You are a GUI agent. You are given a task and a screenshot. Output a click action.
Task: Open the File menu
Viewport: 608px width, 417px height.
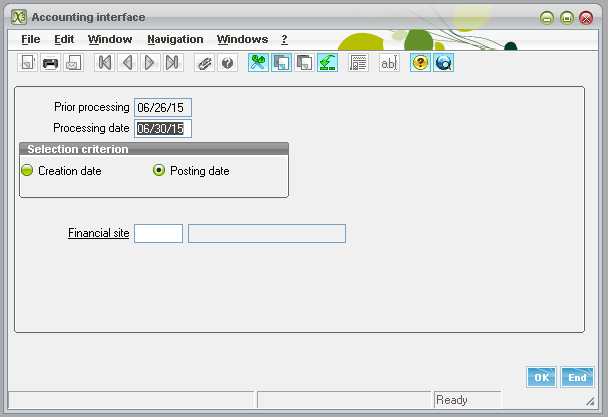(x=30, y=39)
